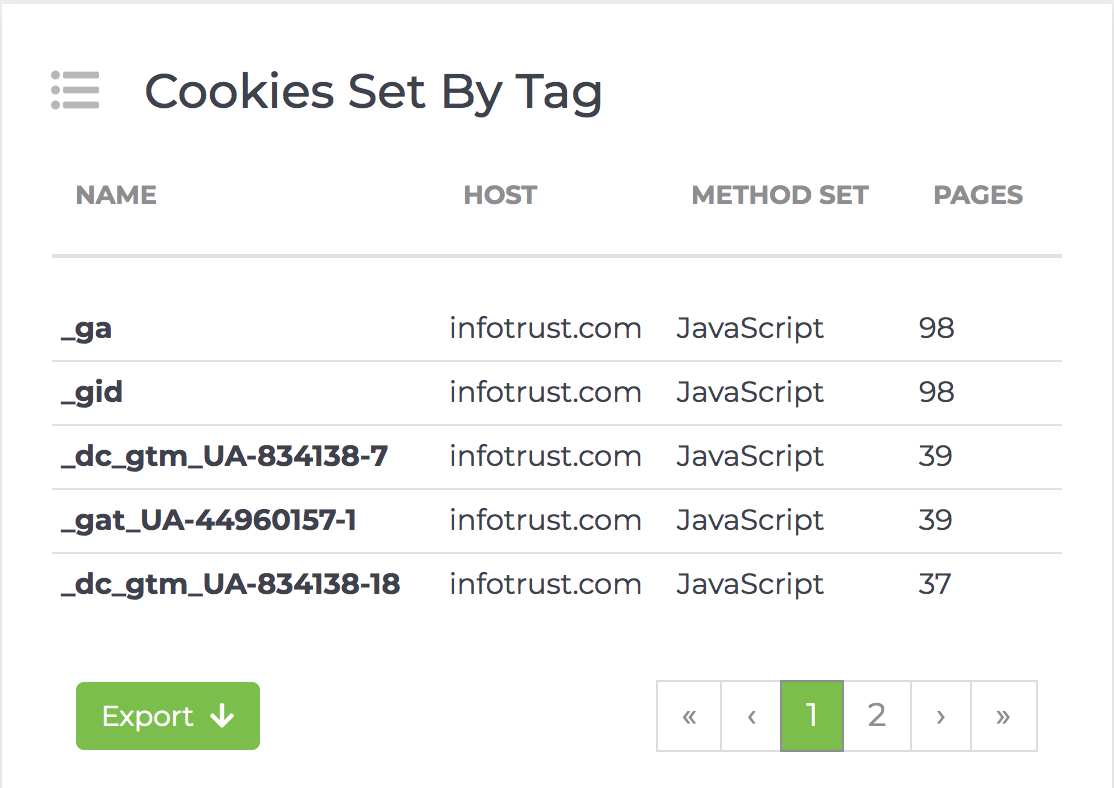Go to next page with single-right arrow

[941, 716]
